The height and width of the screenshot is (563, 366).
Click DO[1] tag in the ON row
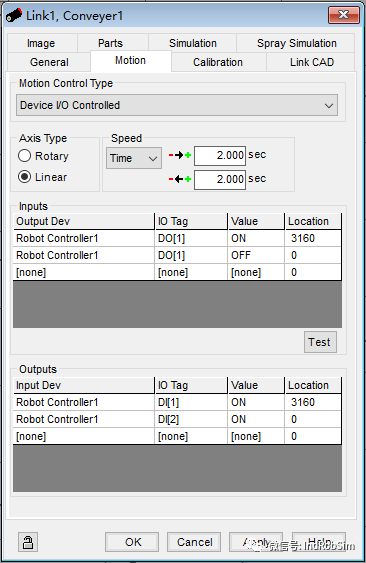(x=191, y=238)
